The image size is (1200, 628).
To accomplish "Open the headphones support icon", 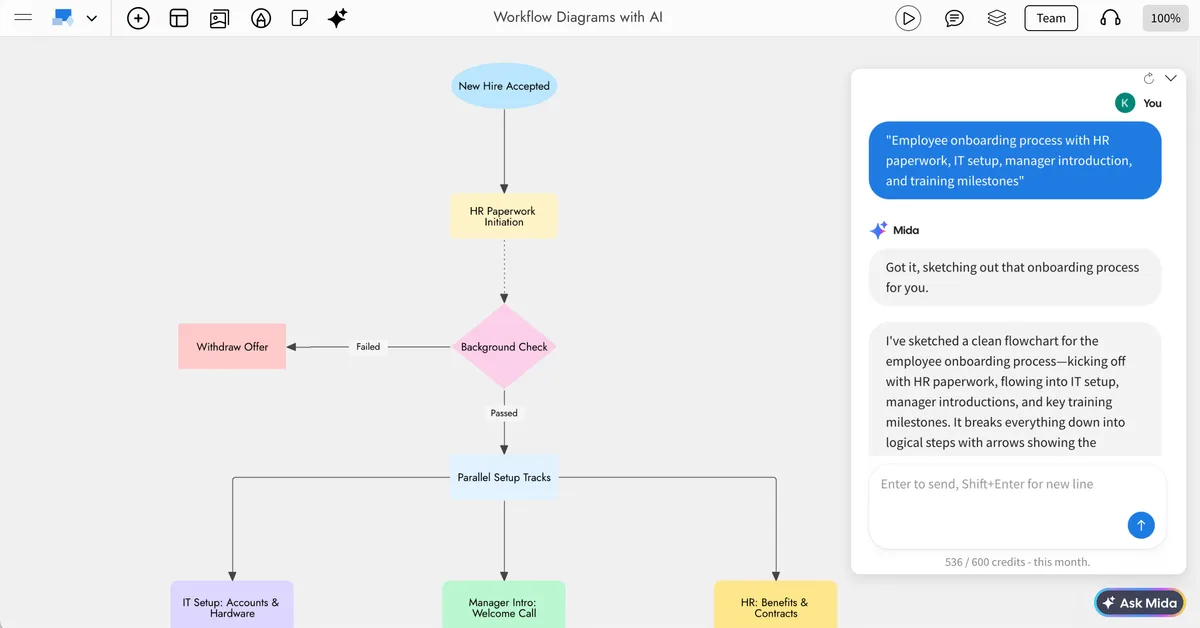I will click(x=1110, y=18).
